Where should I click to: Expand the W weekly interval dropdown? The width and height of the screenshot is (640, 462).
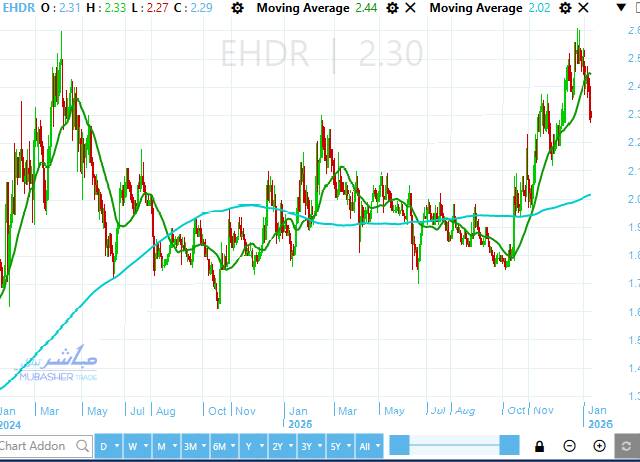coord(134,446)
